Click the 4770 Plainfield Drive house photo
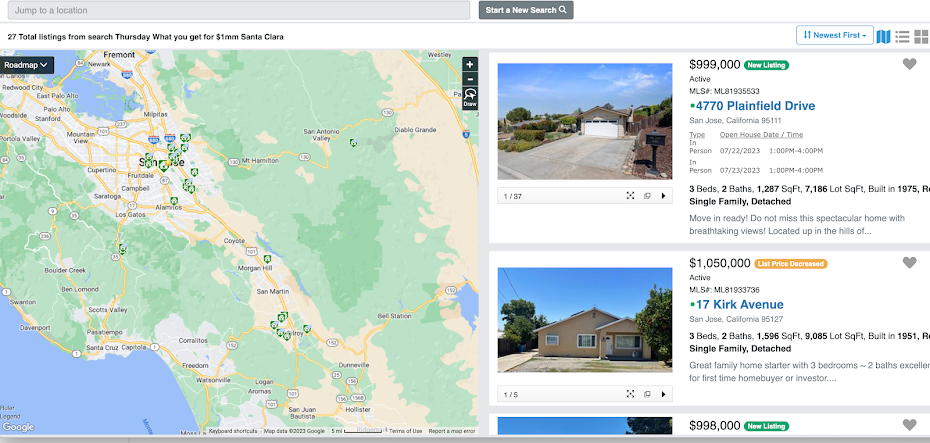The image size is (930, 443). coord(585,122)
